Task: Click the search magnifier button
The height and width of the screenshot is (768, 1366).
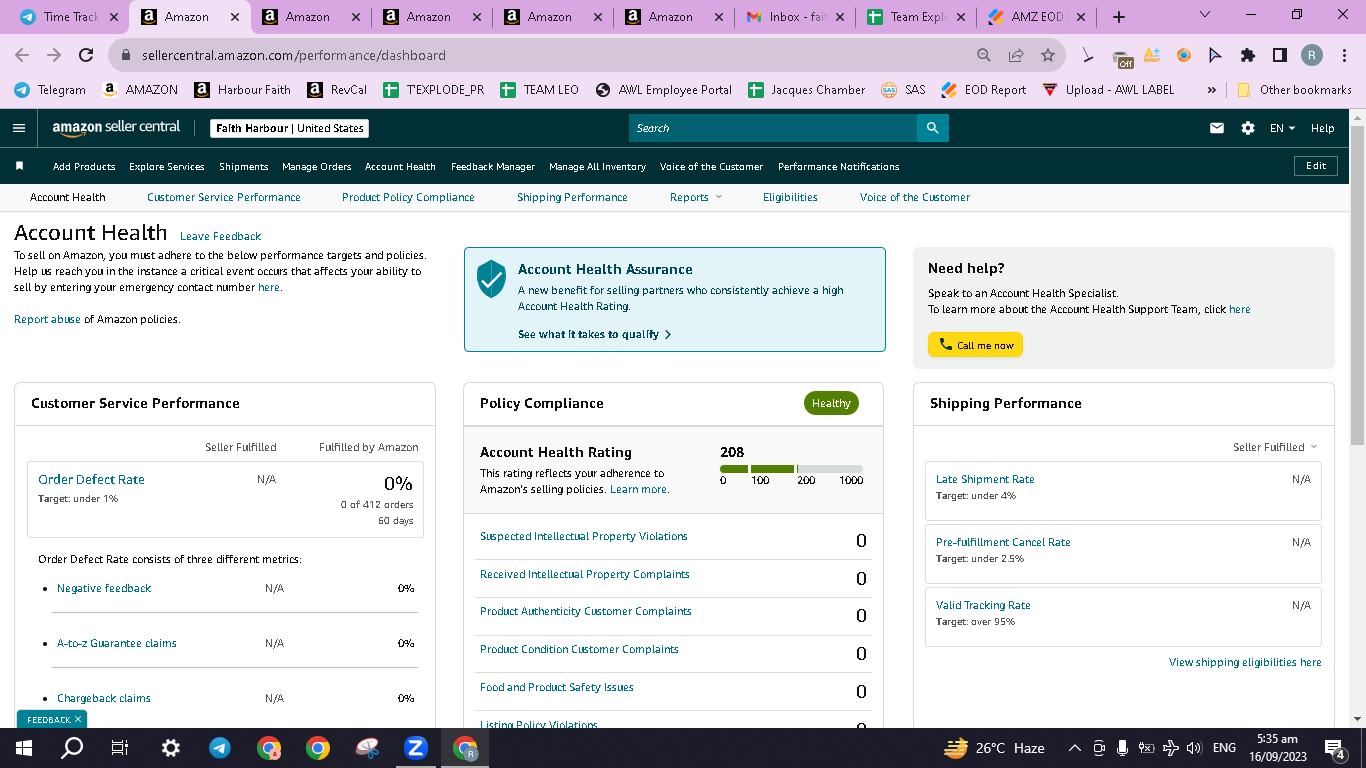Action: tap(932, 128)
